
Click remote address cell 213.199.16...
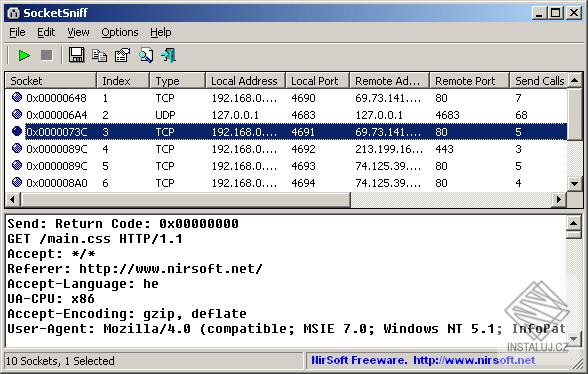pos(389,149)
